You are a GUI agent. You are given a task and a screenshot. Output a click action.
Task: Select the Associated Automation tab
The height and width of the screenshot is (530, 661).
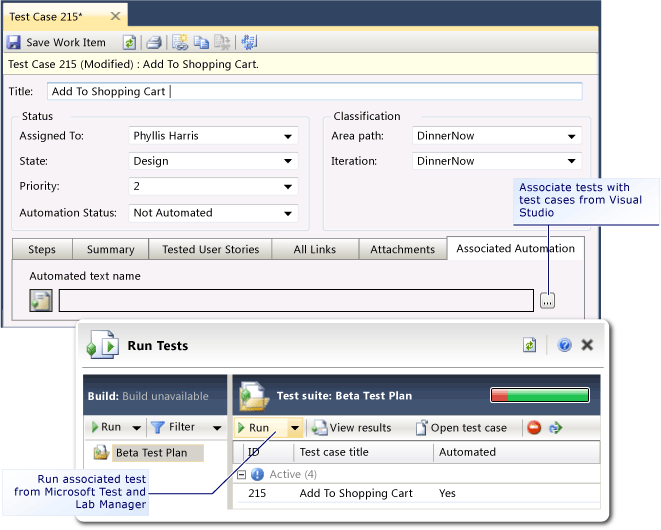tap(516, 248)
